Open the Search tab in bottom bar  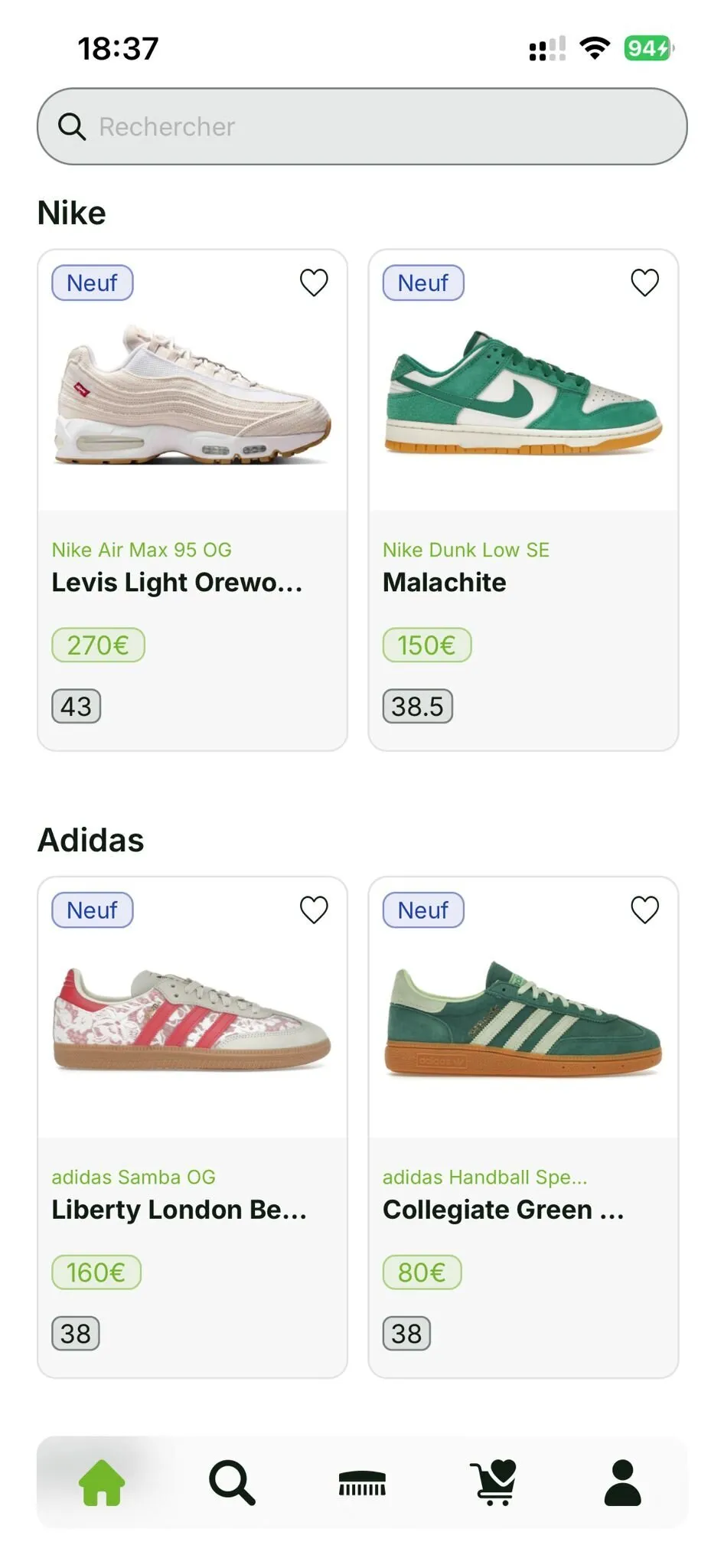tap(232, 1482)
